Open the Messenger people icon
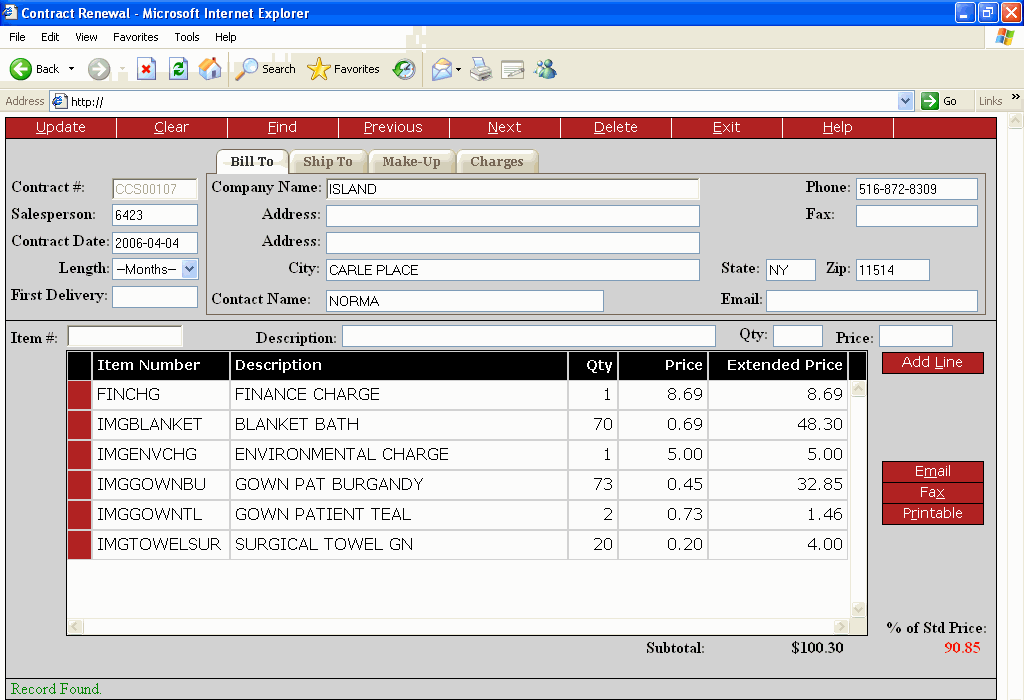1024x700 pixels. point(545,69)
